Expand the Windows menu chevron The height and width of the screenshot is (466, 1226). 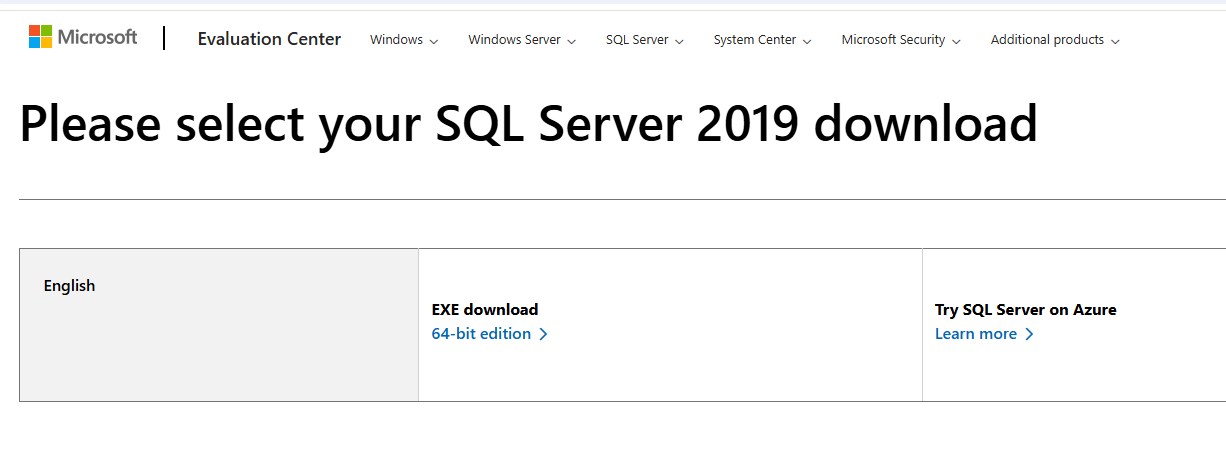[x=434, y=41]
